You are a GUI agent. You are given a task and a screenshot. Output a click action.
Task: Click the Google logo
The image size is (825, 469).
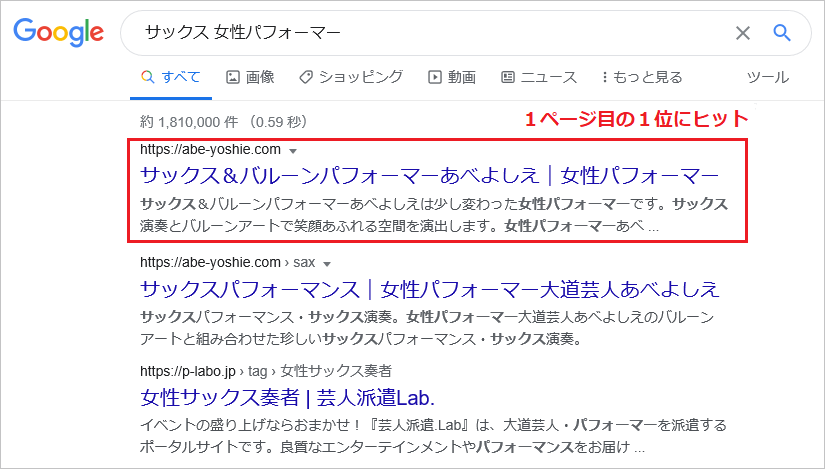point(58,33)
